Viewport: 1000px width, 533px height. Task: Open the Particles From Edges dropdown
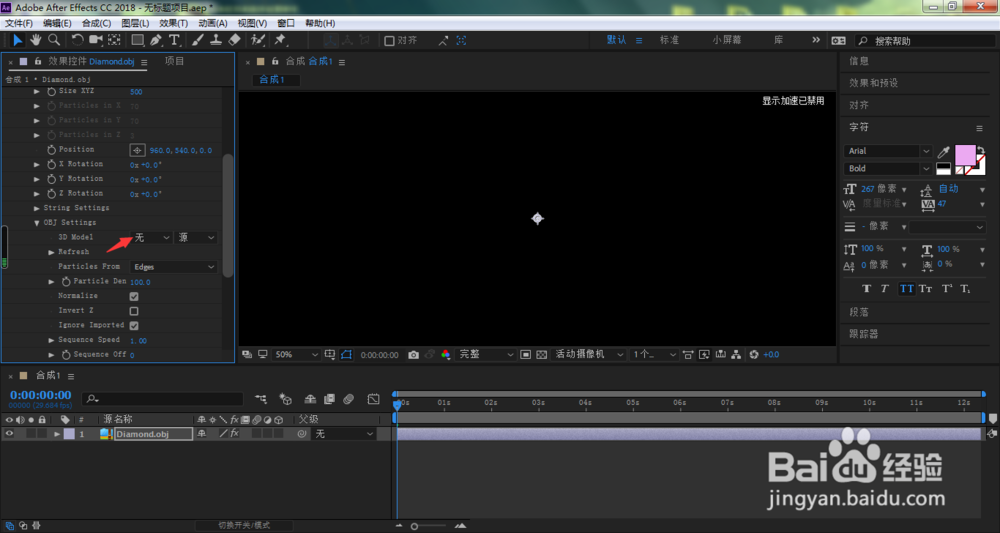click(174, 267)
